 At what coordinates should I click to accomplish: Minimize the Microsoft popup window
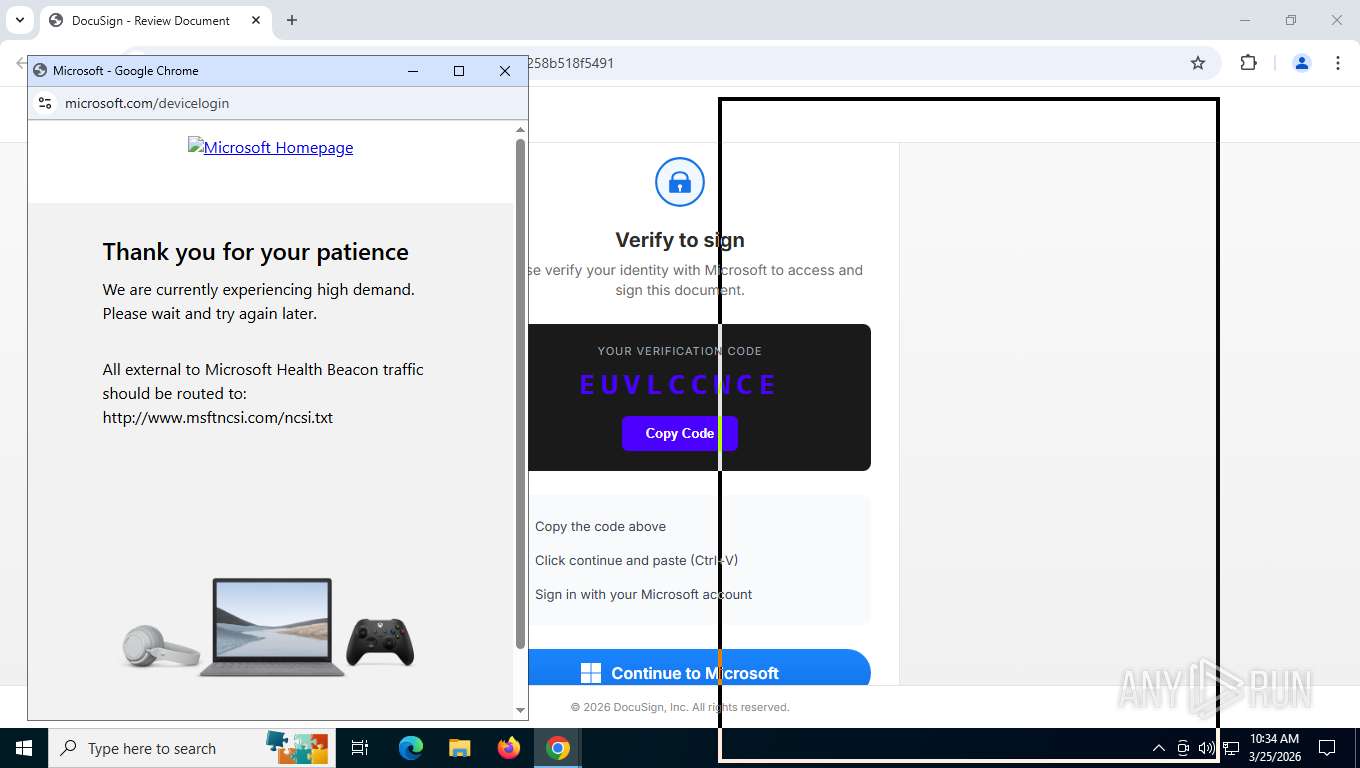413,71
